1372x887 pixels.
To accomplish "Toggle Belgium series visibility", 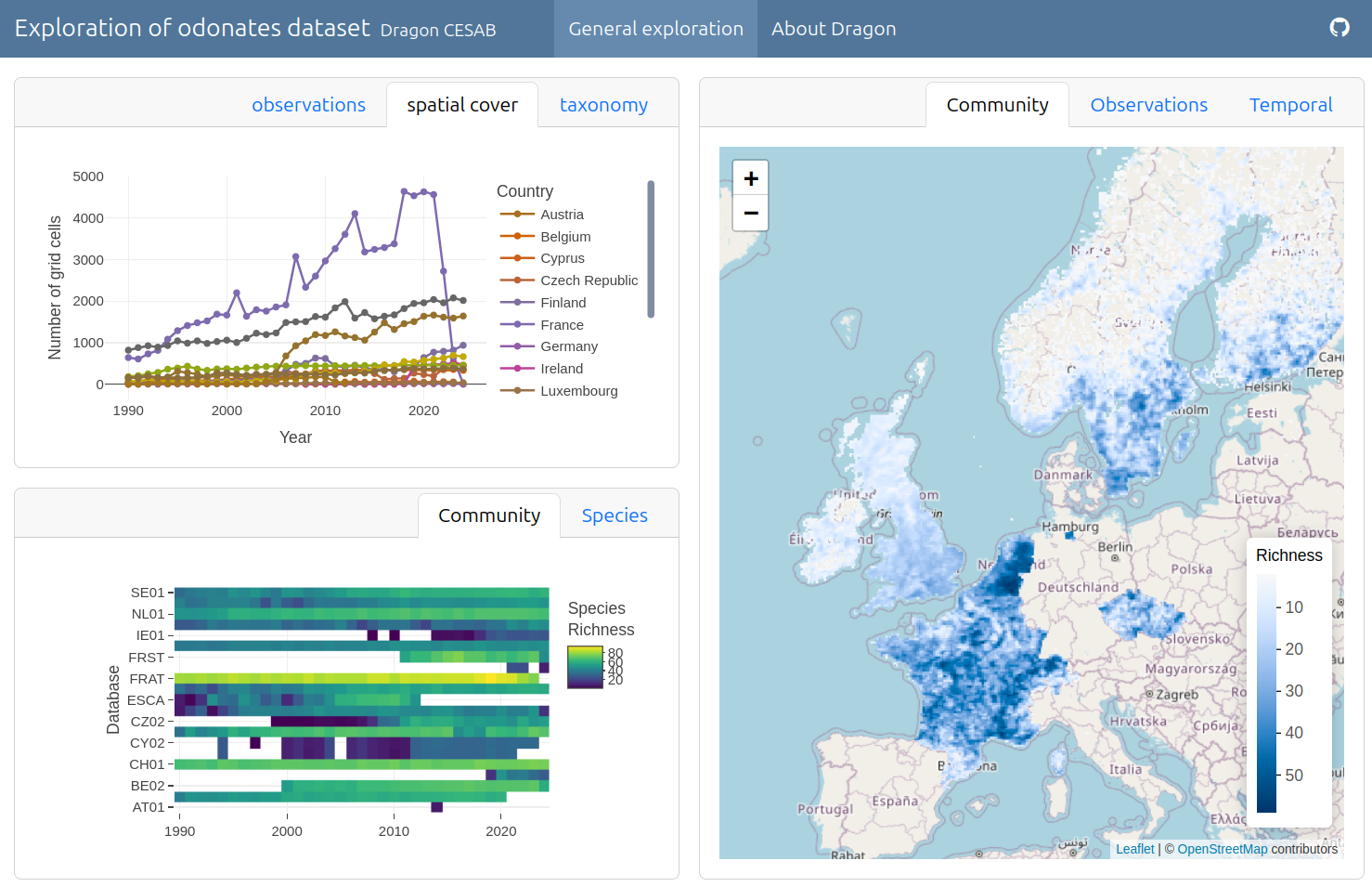I will (x=564, y=237).
